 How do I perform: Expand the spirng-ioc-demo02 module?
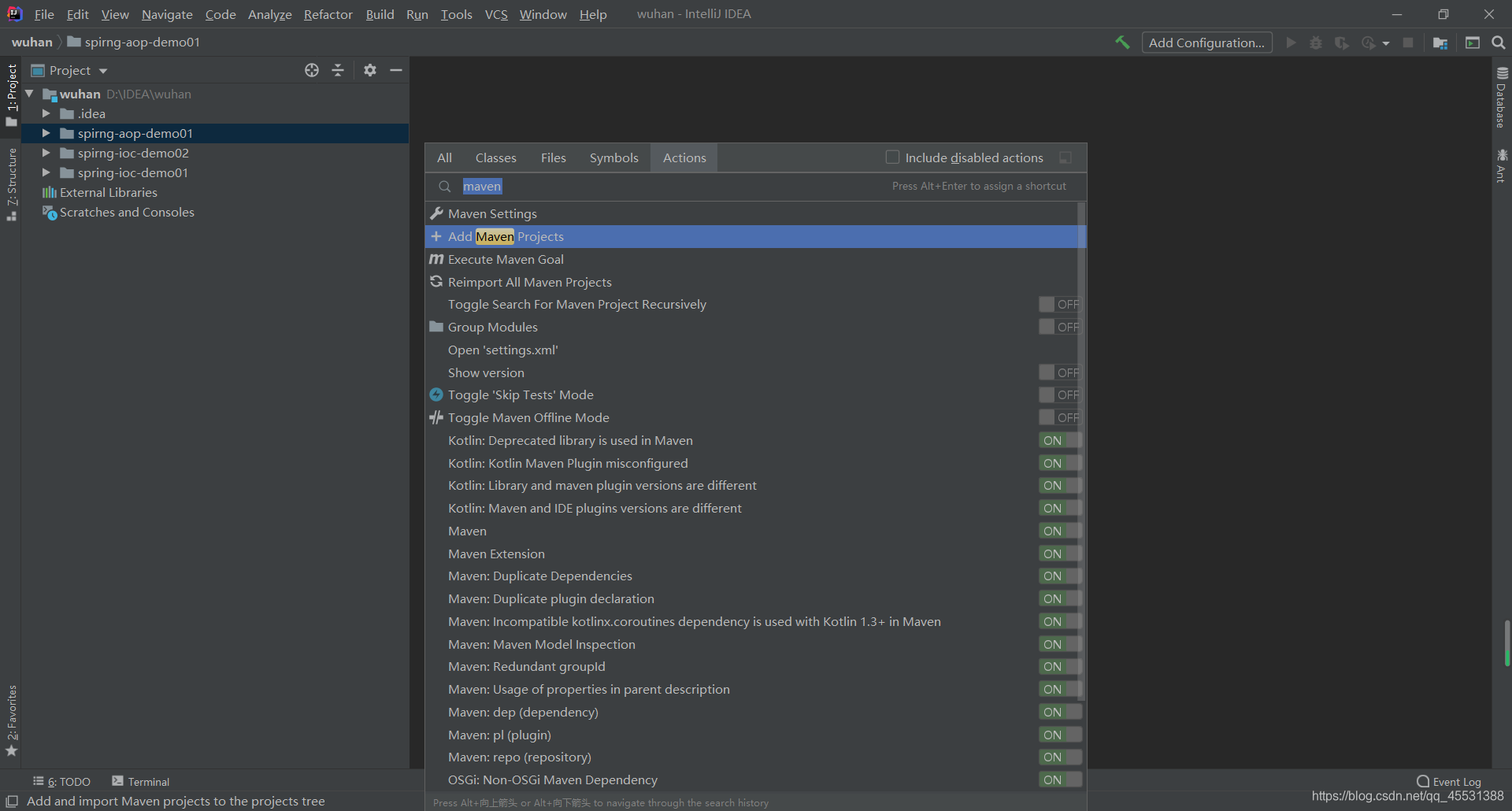coord(46,153)
